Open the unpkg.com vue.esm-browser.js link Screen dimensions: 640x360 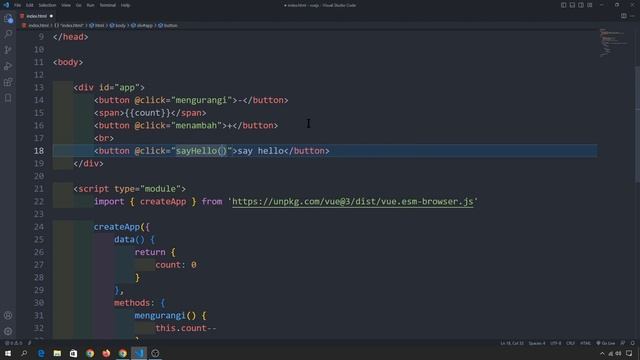tap(353, 202)
